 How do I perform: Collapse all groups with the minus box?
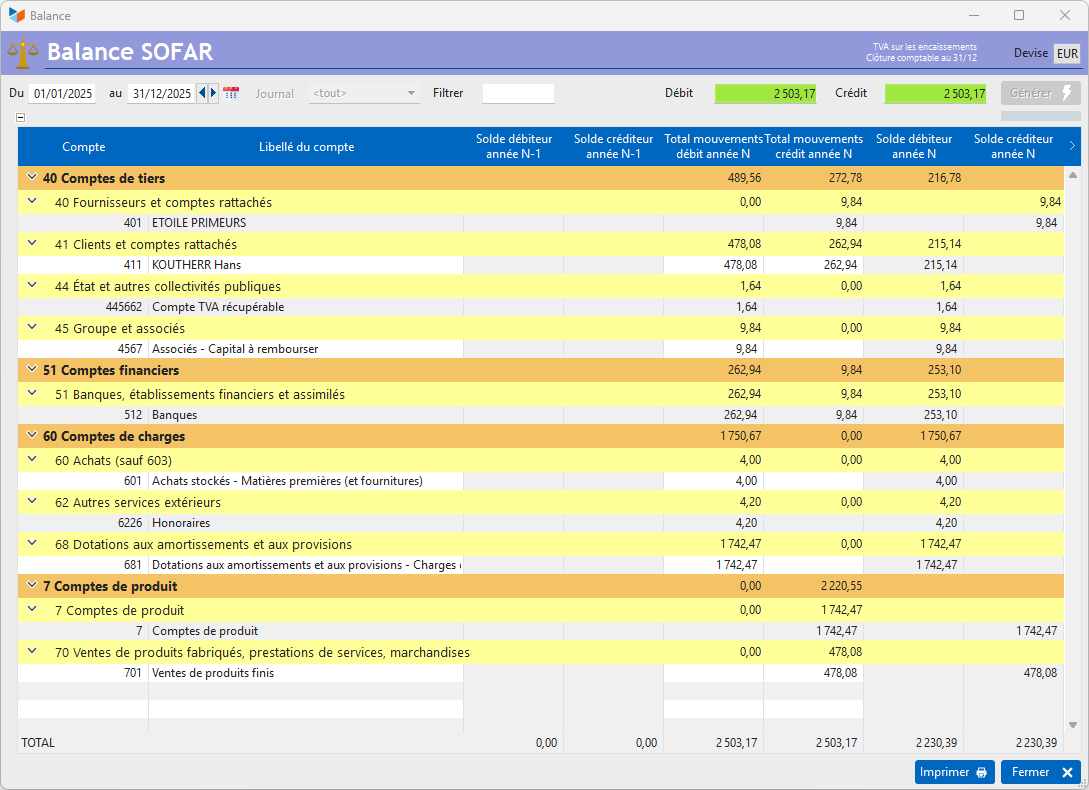pyautogui.click(x=21, y=117)
